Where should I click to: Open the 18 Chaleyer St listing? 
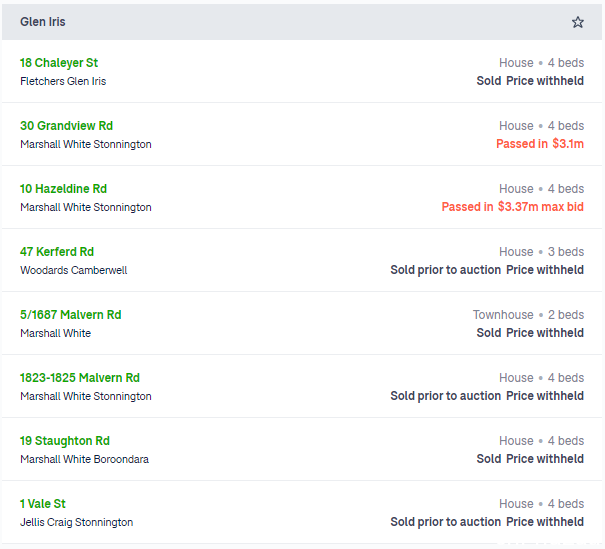pos(59,63)
